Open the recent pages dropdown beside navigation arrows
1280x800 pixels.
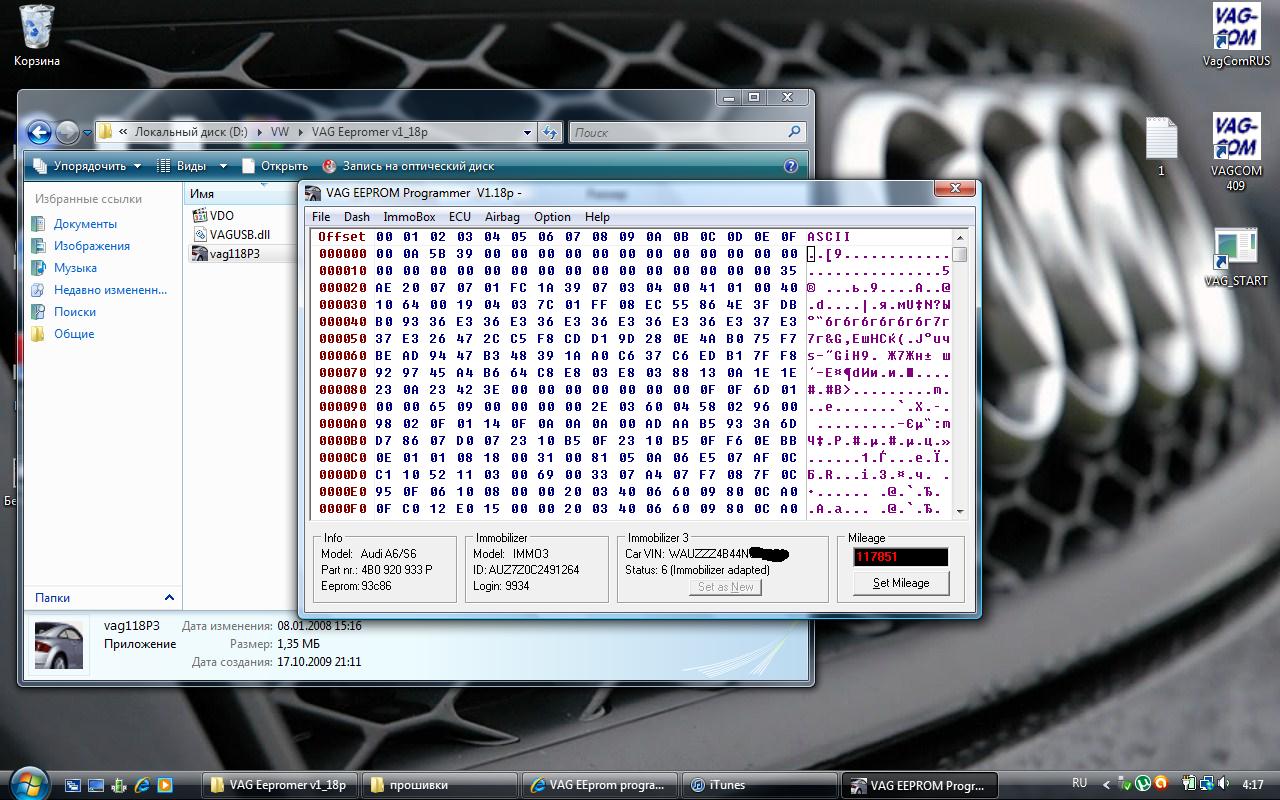coord(88,132)
